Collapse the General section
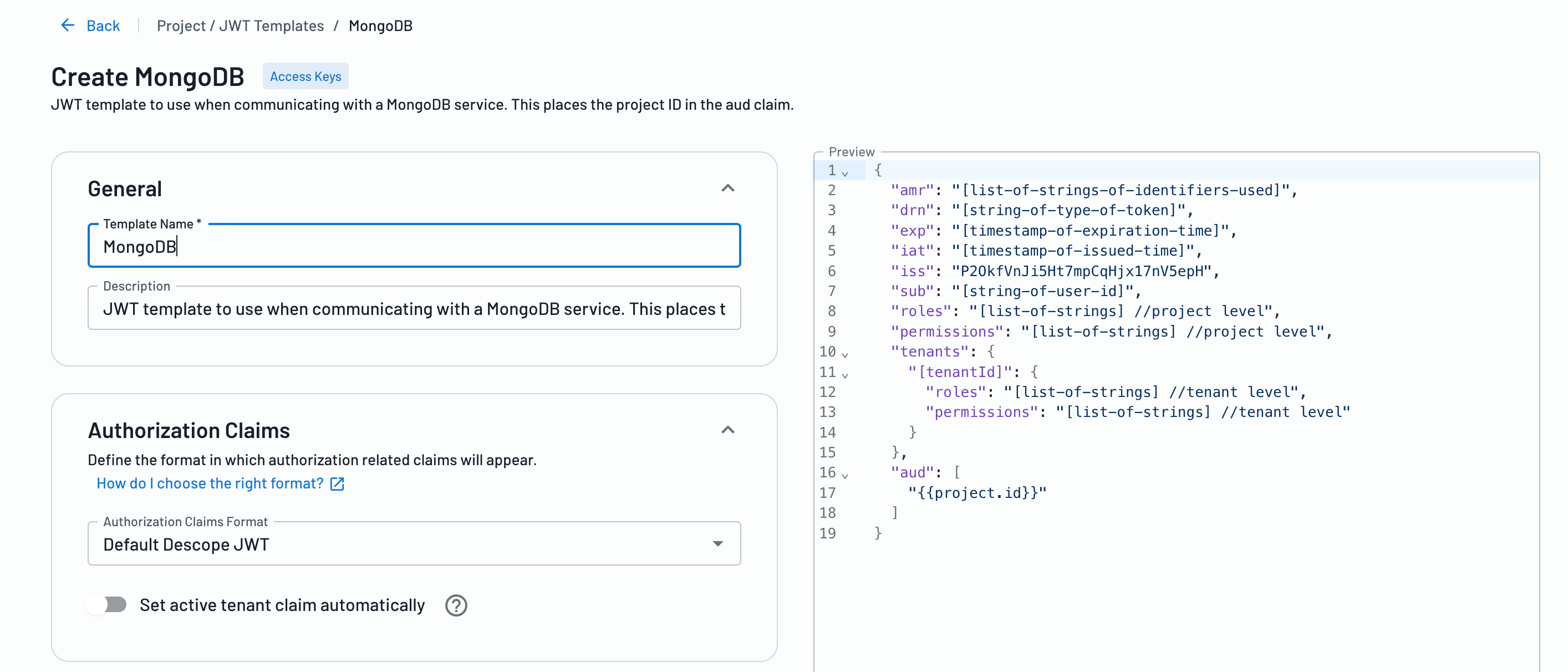 tap(727, 188)
